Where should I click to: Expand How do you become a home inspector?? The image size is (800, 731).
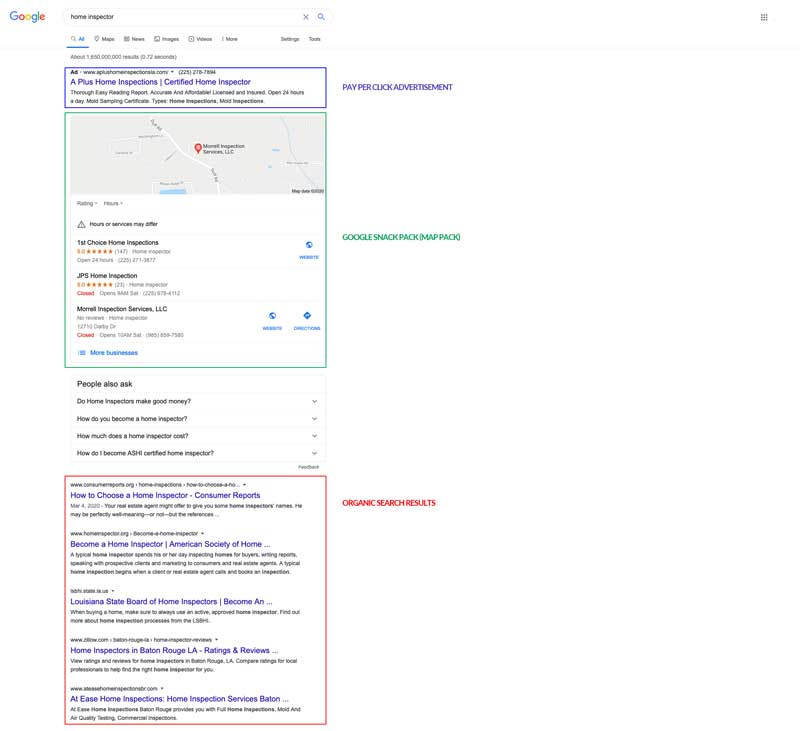click(197, 419)
